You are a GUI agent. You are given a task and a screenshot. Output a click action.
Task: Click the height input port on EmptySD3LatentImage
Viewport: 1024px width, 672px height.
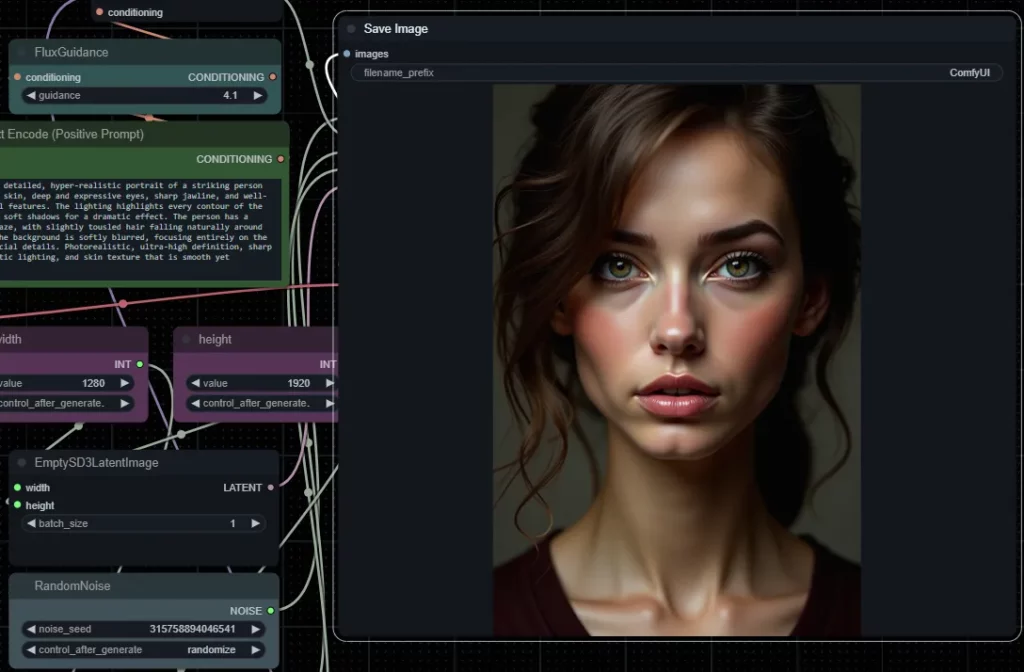click(x=17, y=505)
